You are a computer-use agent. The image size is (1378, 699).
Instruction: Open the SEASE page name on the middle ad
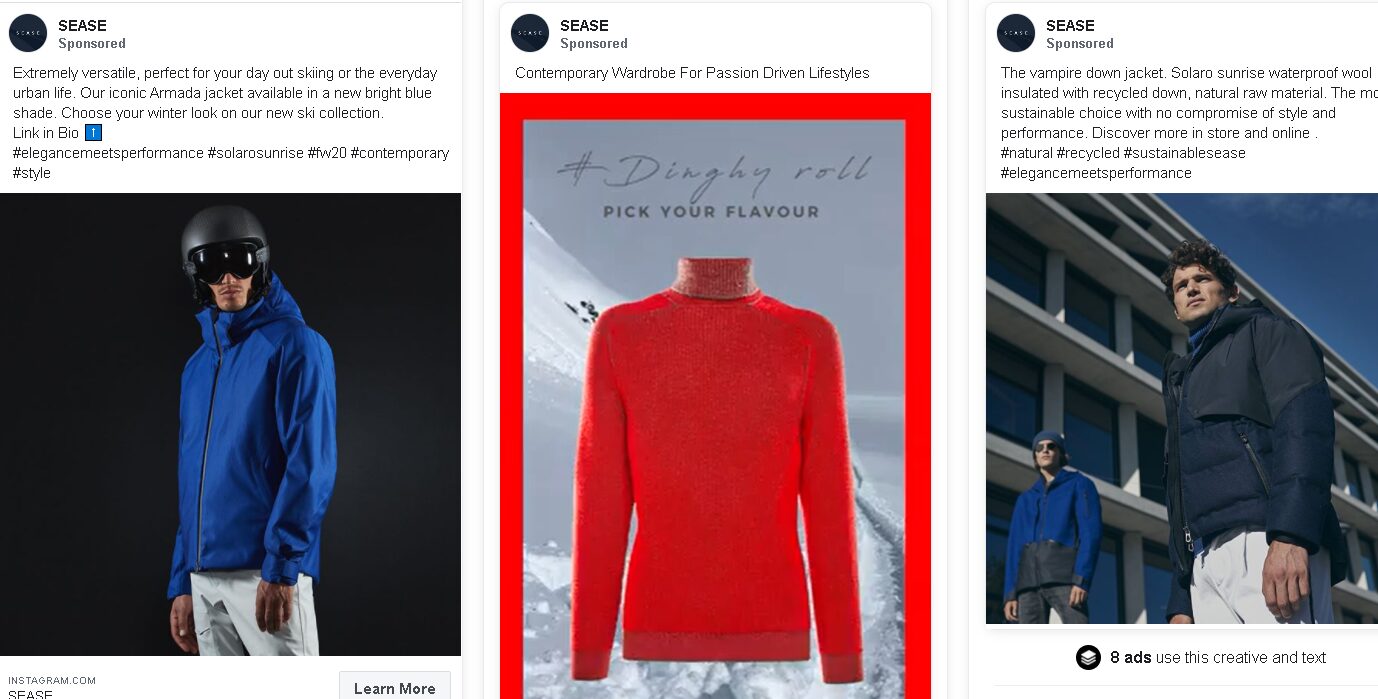click(x=584, y=25)
